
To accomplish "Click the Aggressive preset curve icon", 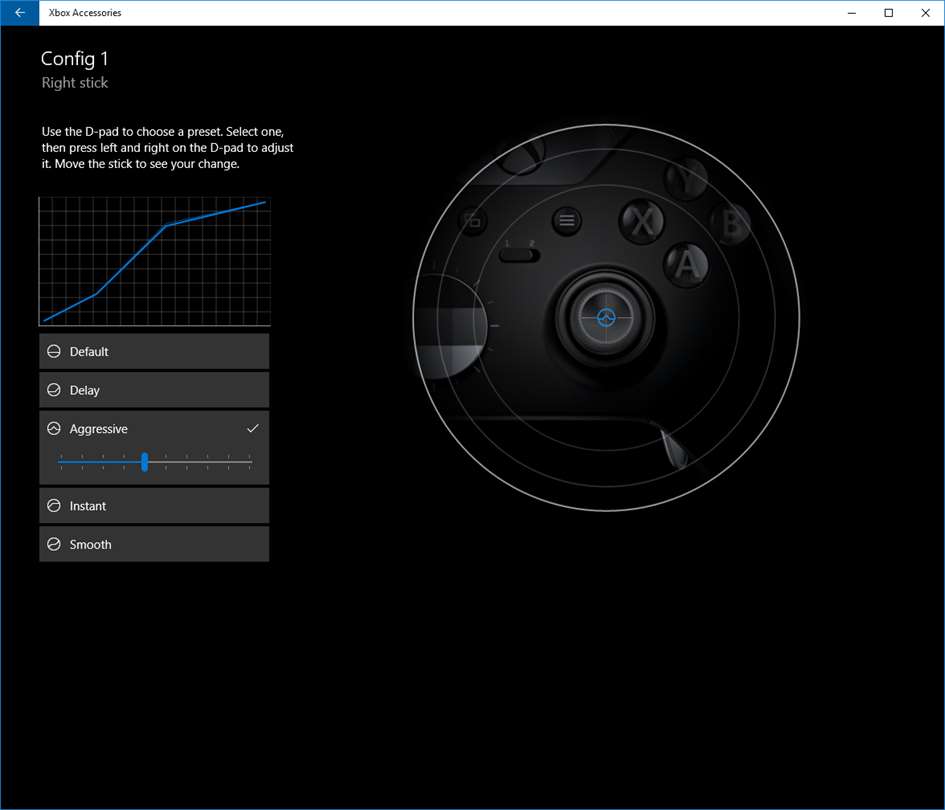I will 54,429.
